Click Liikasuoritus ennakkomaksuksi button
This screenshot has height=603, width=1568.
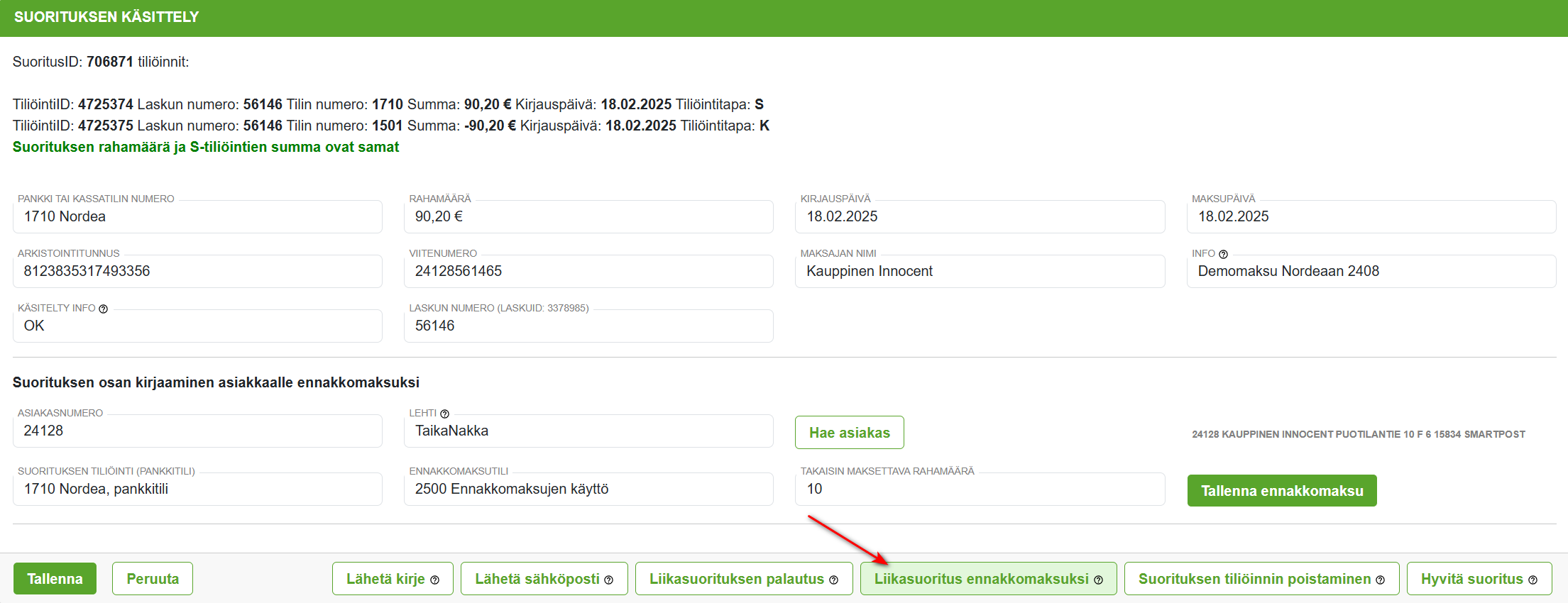point(988,579)
